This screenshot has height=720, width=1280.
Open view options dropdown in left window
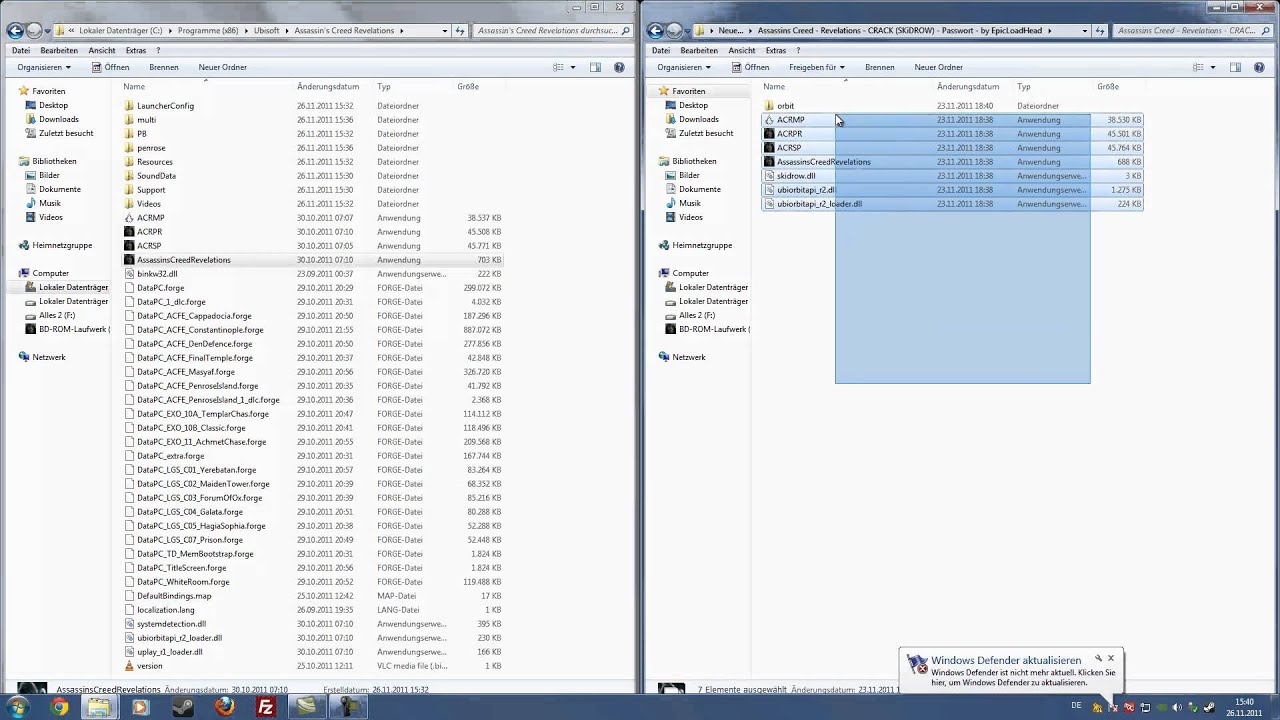tap(573, 67)
